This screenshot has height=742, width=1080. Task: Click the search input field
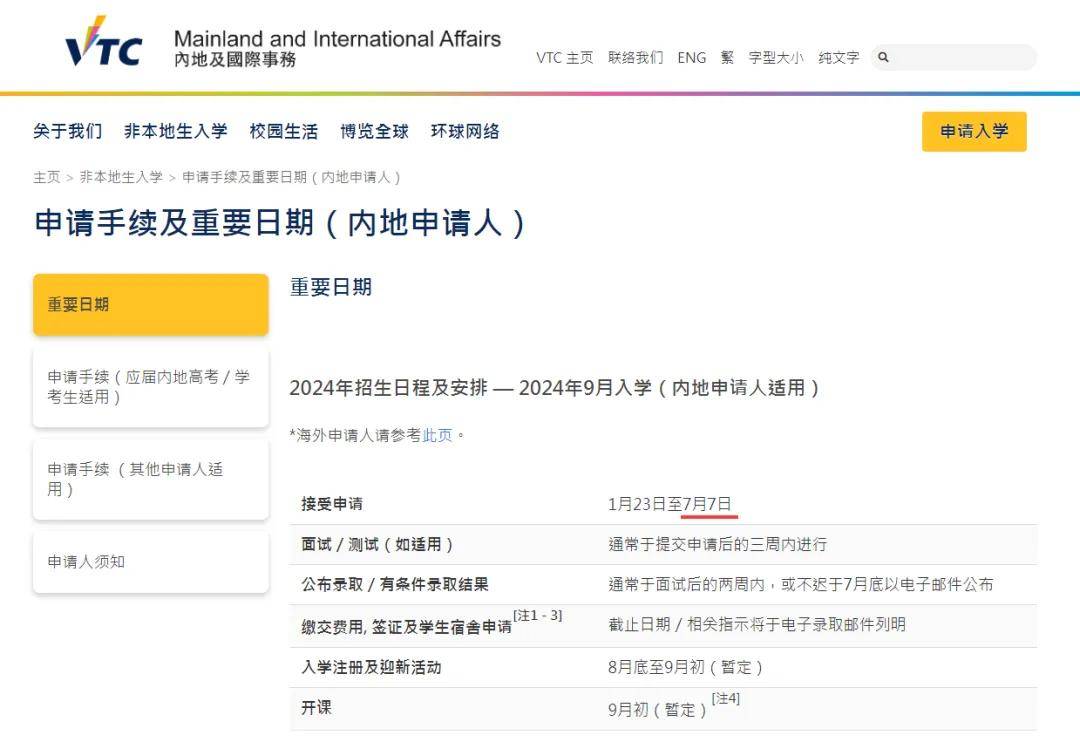pos(960,57)
